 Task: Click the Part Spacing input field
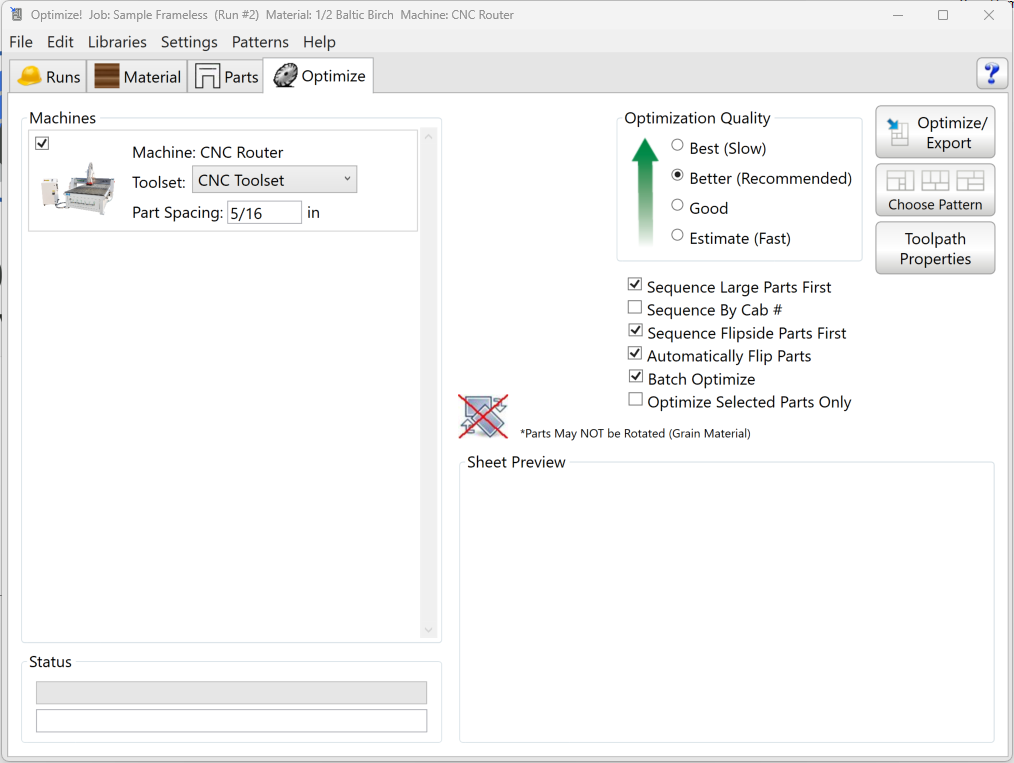point(264,212)
